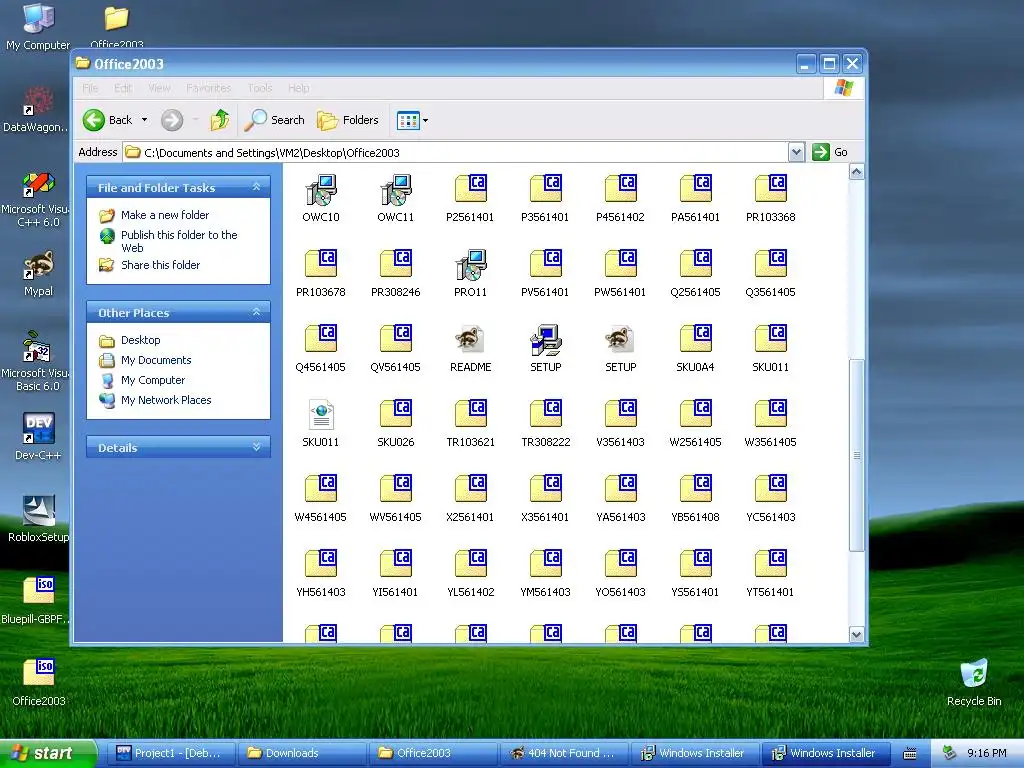The image size is (1024, 768).
Task: Select Microsoft Visual C++ 6.0 shortcut
Action: point(38,199)
